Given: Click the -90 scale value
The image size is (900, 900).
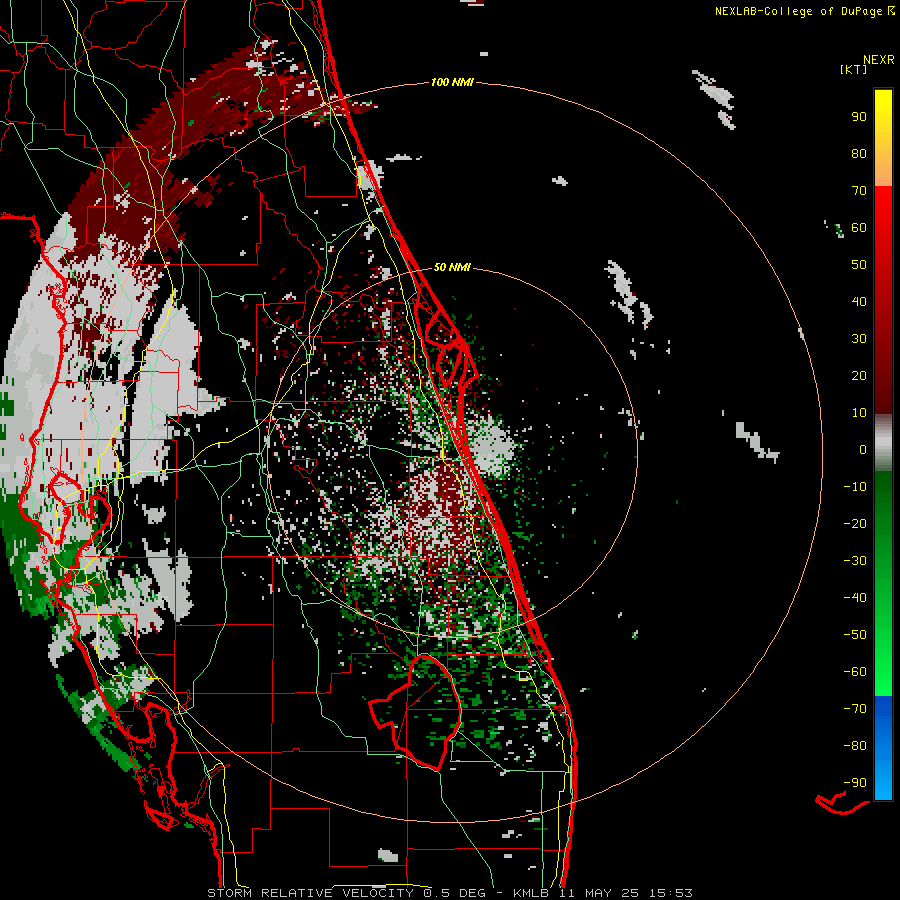Looking at the screenshot, I should 855,783.
